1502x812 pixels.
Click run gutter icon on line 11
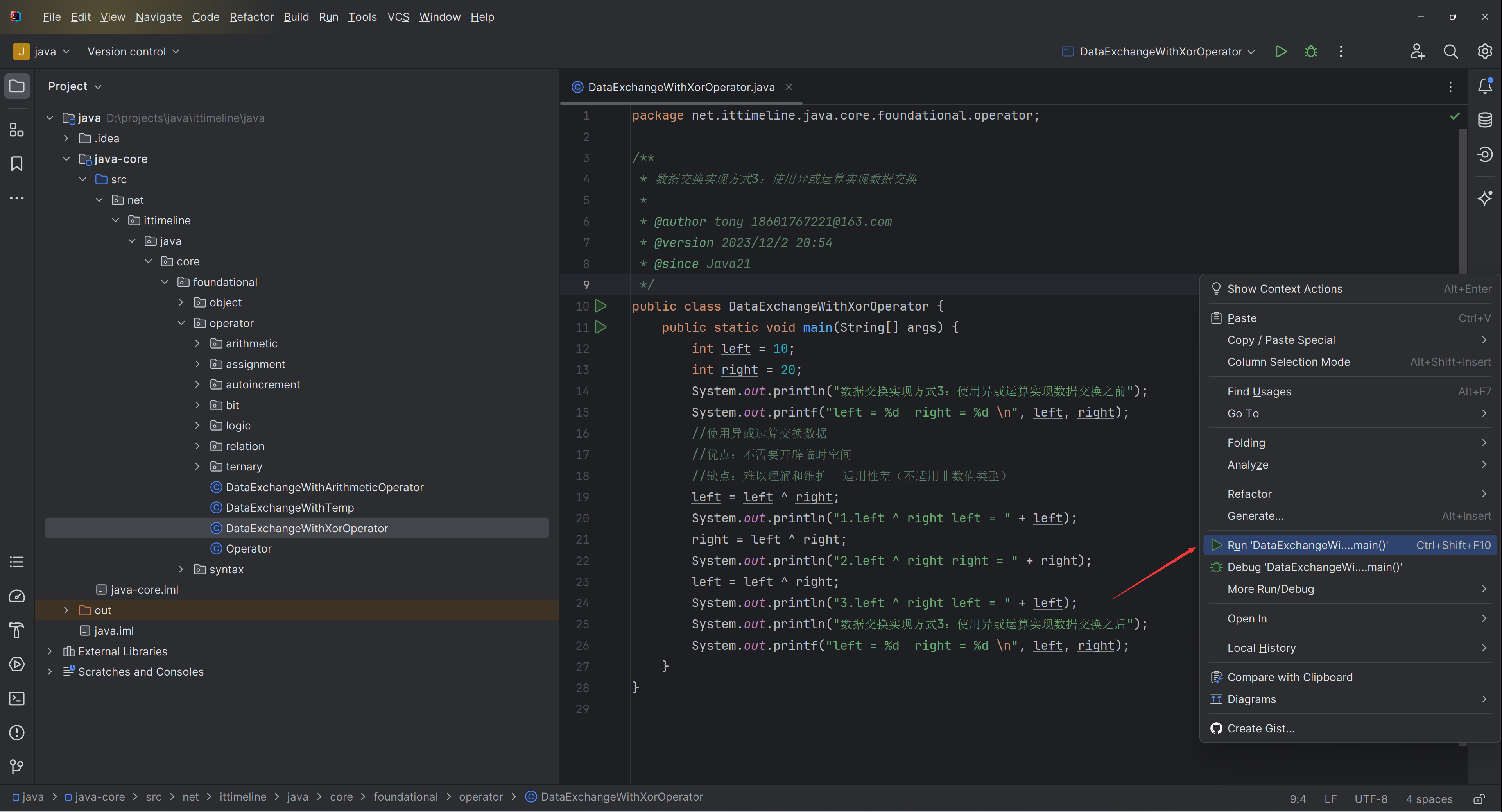tap(600, 327)
